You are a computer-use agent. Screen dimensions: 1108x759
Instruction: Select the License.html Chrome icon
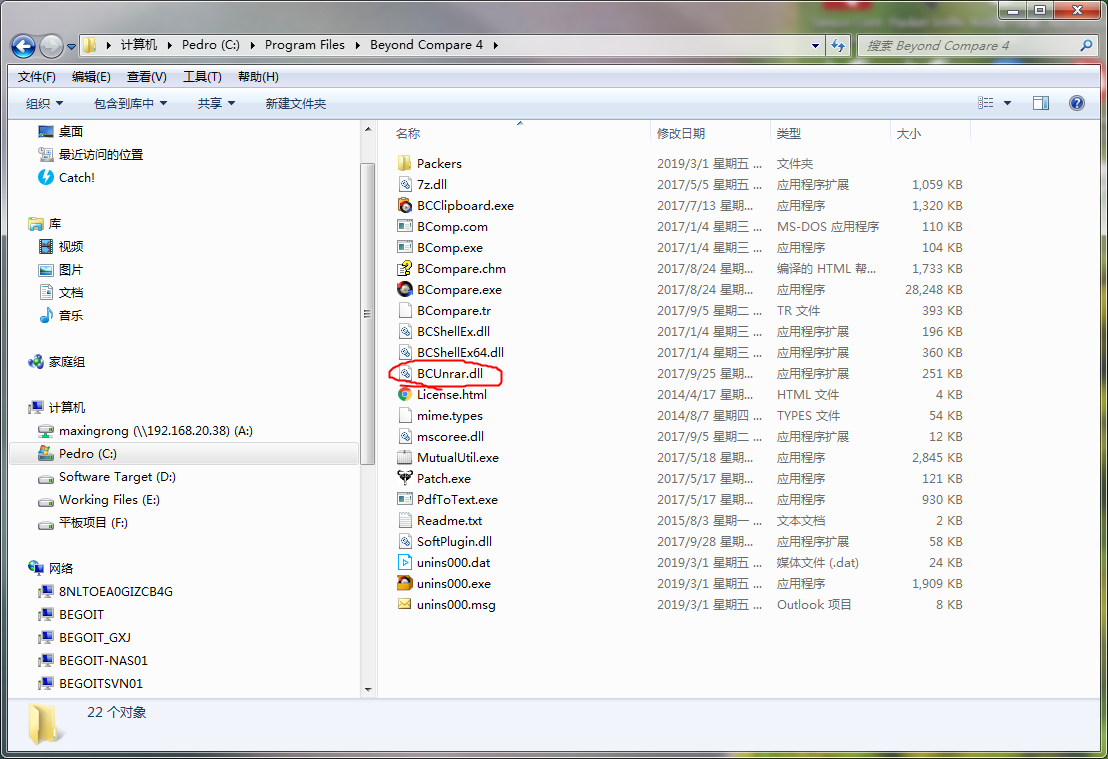(x=405, y=394)
